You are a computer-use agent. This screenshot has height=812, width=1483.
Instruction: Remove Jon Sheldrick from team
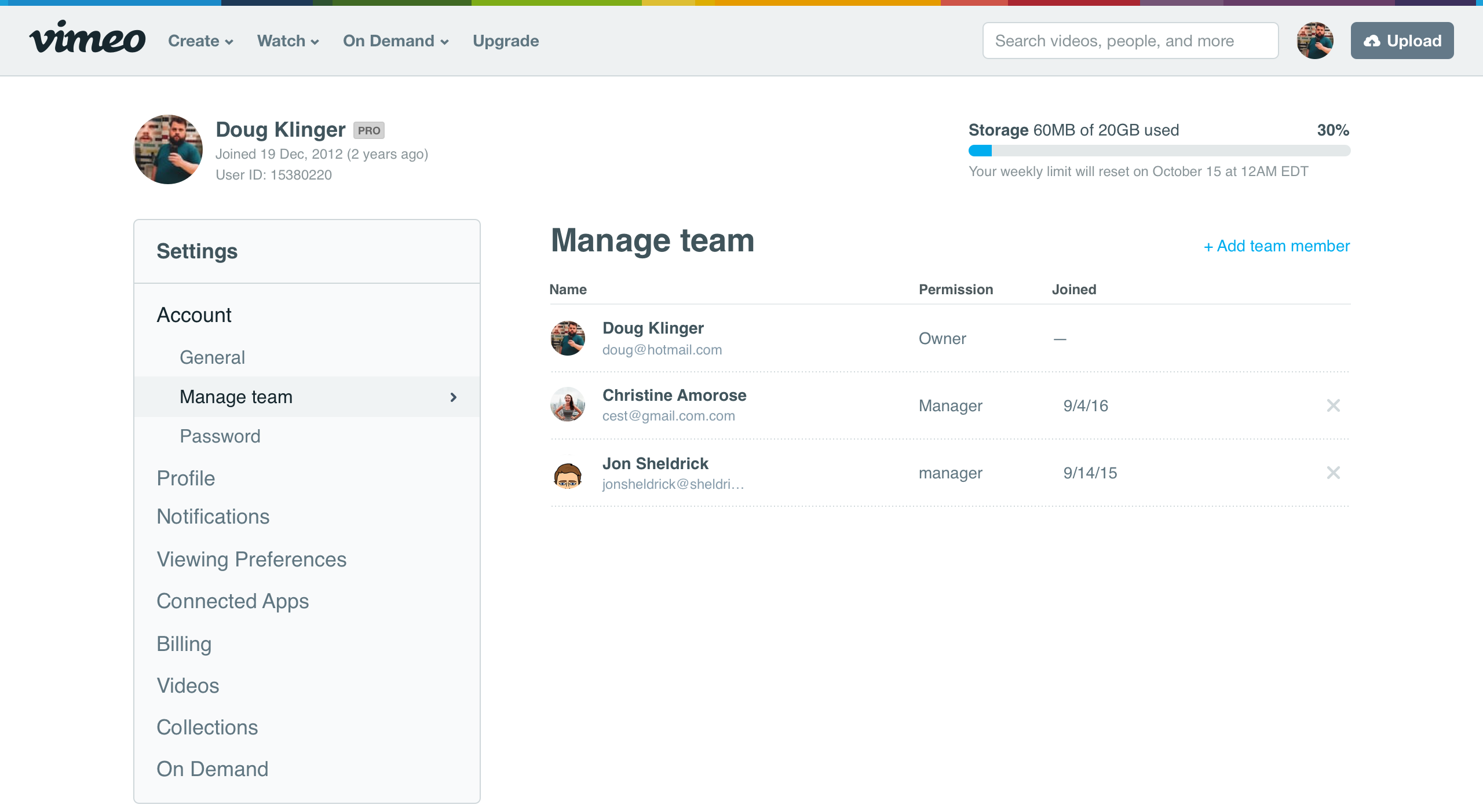point(1334,473)
